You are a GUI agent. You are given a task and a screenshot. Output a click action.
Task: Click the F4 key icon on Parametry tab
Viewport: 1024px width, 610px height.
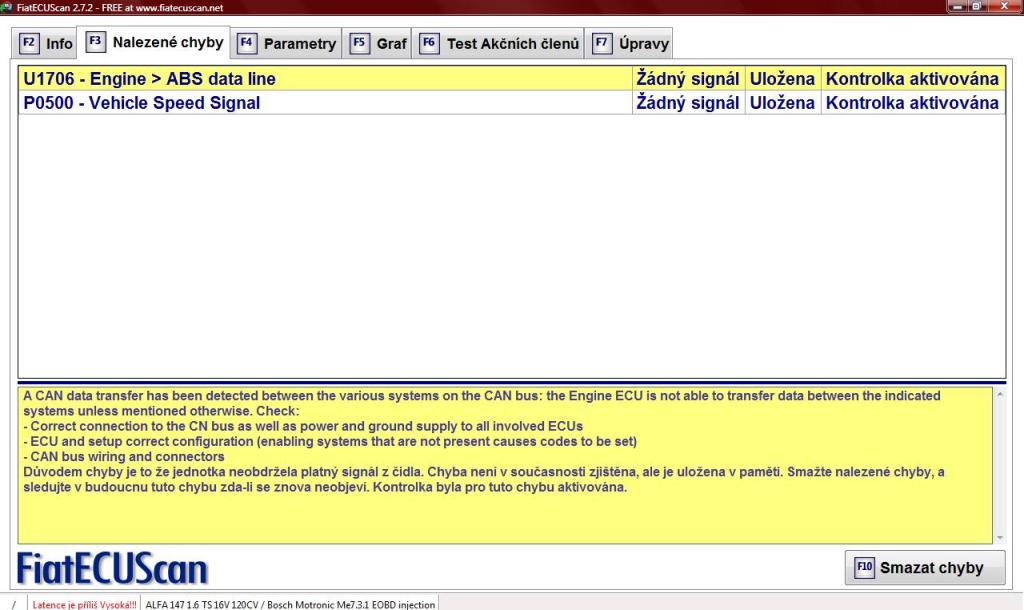click(x=246, y=44)
